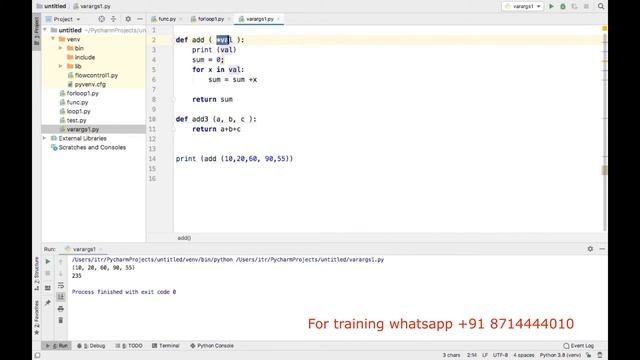Collapse the untitled project root
Viewport: 640px width, 360px height.
click(45, 30)
